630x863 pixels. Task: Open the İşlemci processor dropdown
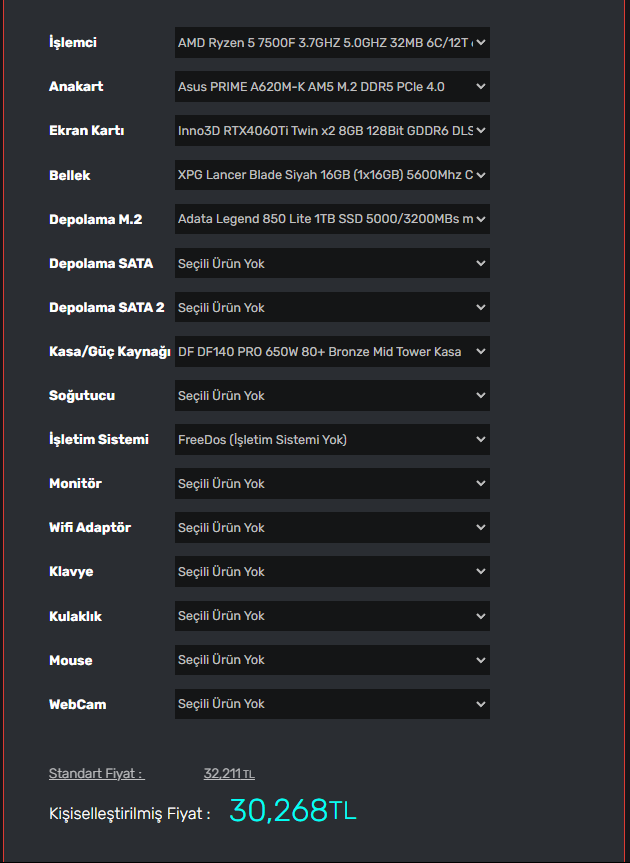[x=332, y=43]
